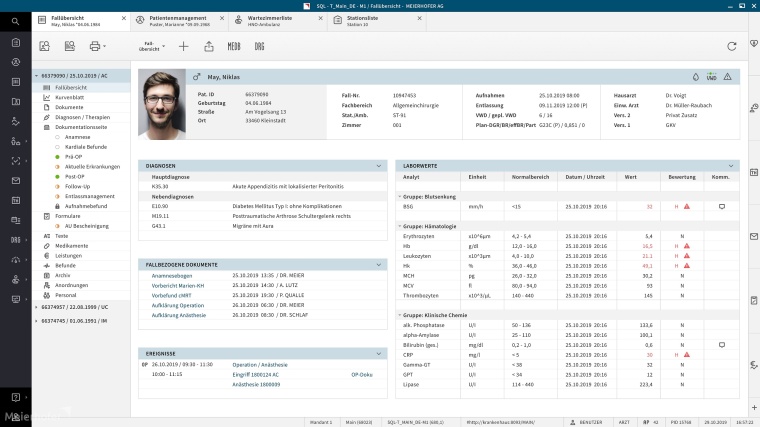Open the Anamnesebogen document link
This screenshot has width=760, height=427.
(x=171, y=275)
